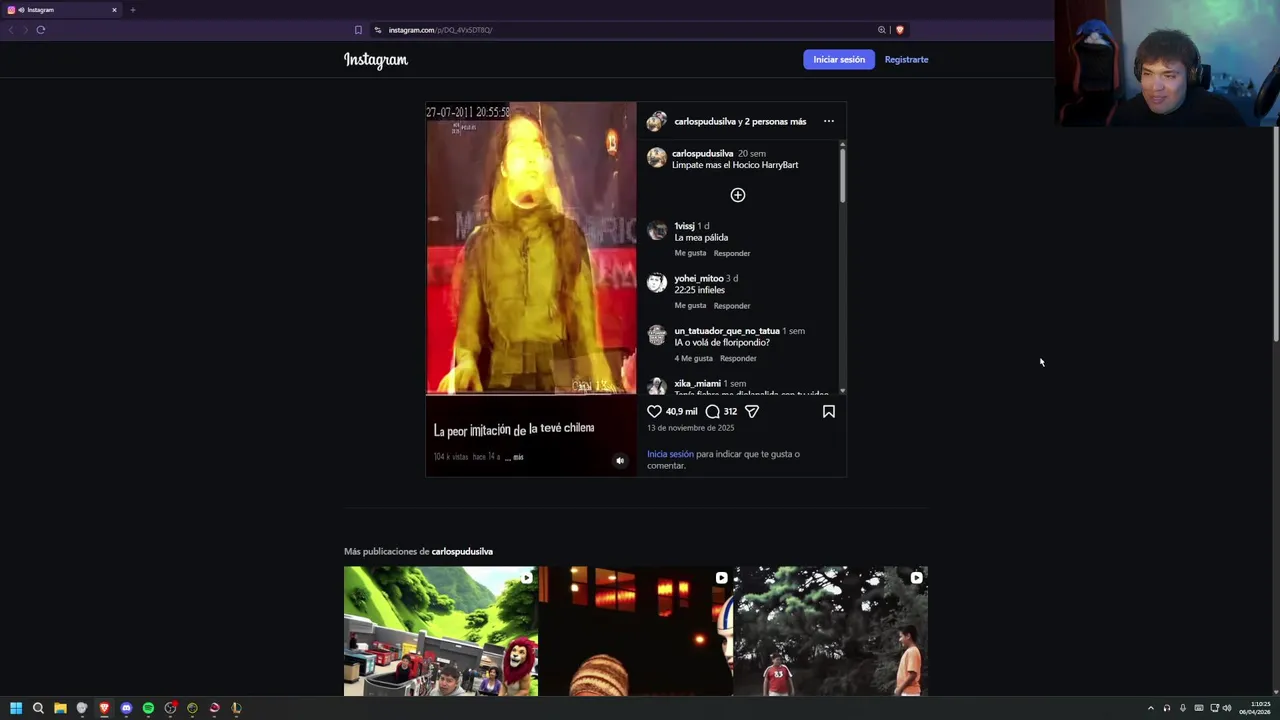Image resolution: width=1280 pixels, height=720 pixels.
Task: Show hidden system tray icons
Action: pos(1150,708)
